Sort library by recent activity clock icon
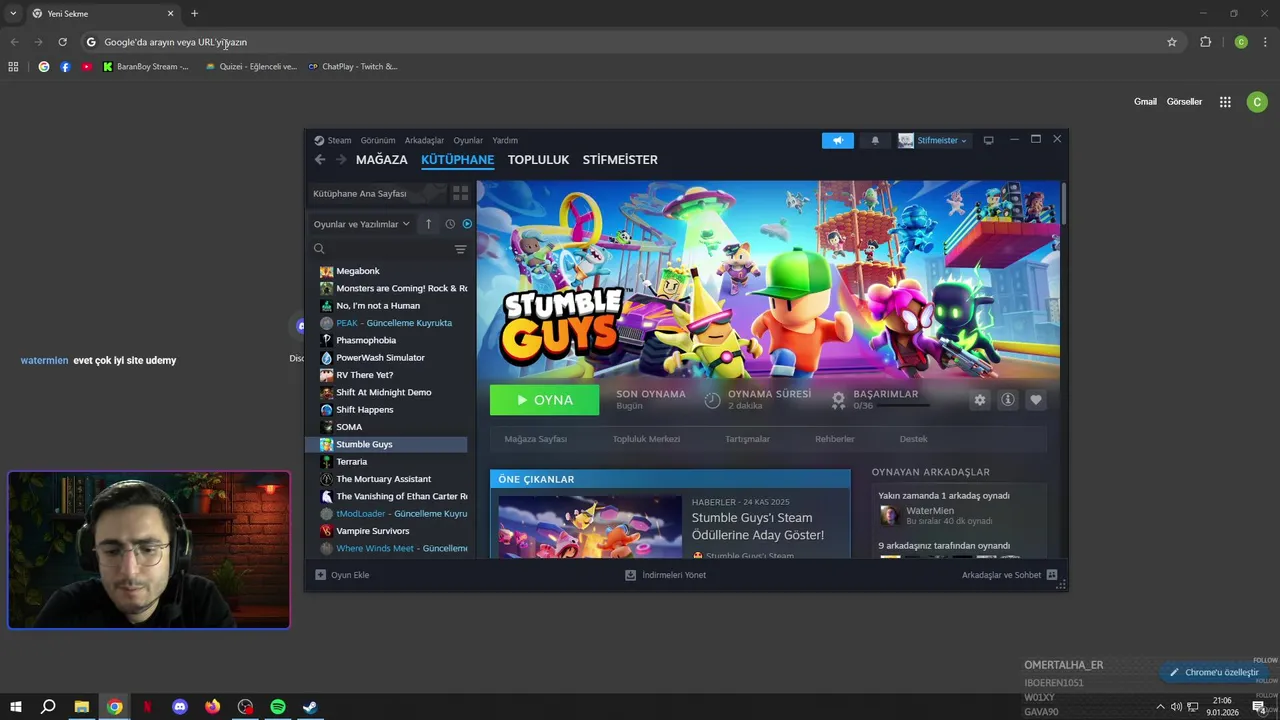This screenshot has height=720, width=1280. coord(450,224)
